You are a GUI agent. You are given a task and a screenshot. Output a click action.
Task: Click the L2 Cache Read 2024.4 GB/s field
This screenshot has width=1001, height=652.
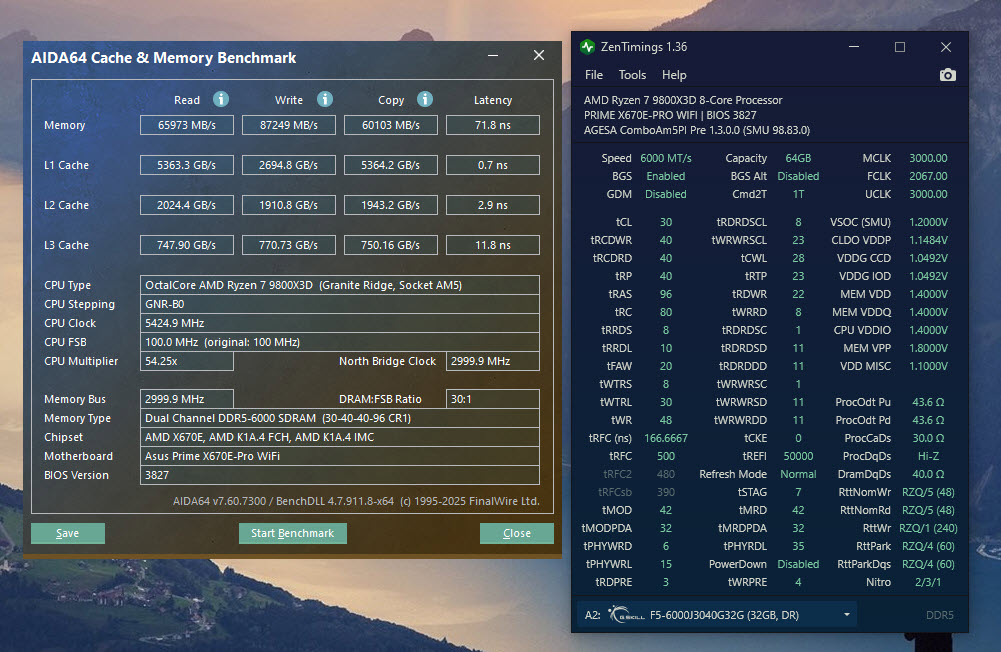pyautogui.click(x=186, y=205)
